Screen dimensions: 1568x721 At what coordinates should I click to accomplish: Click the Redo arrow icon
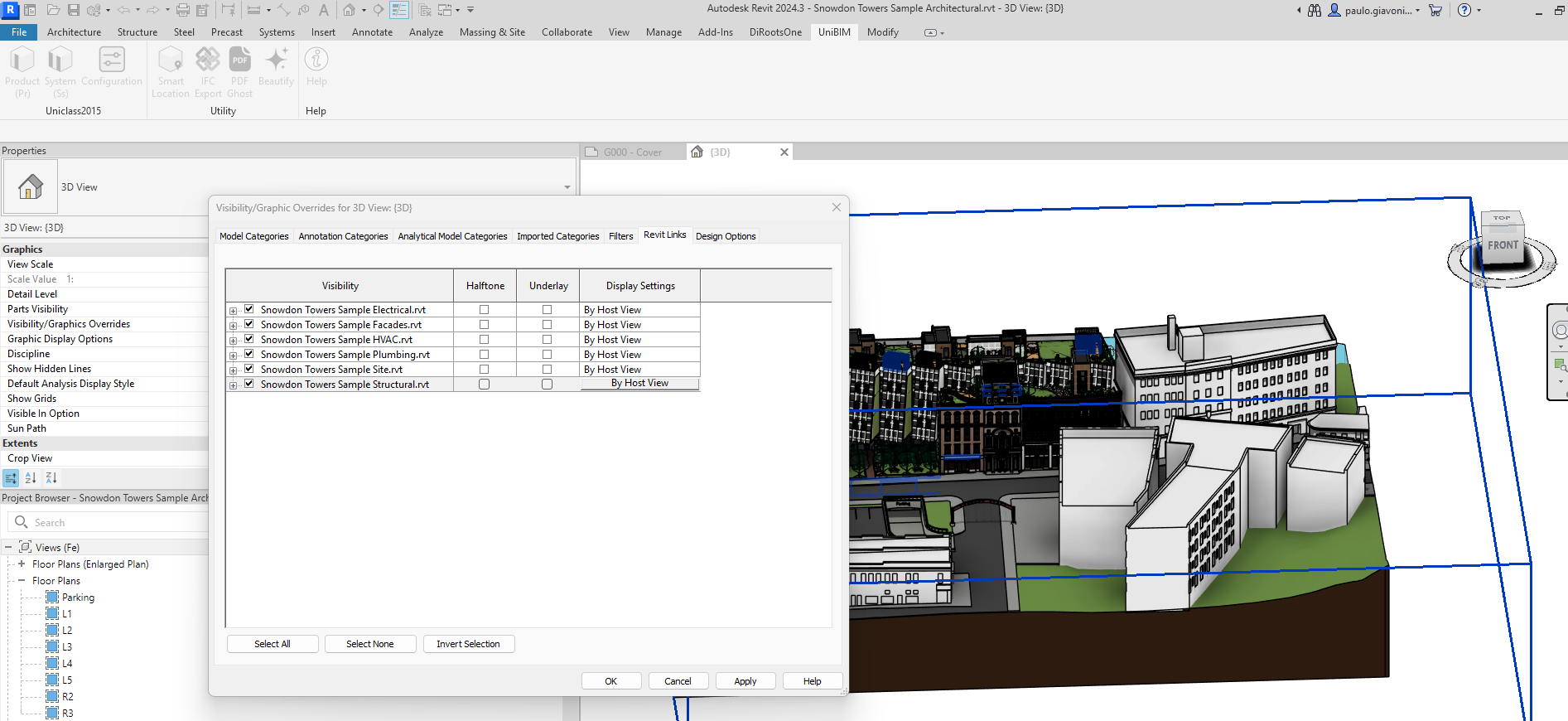[x=152, y=10]
